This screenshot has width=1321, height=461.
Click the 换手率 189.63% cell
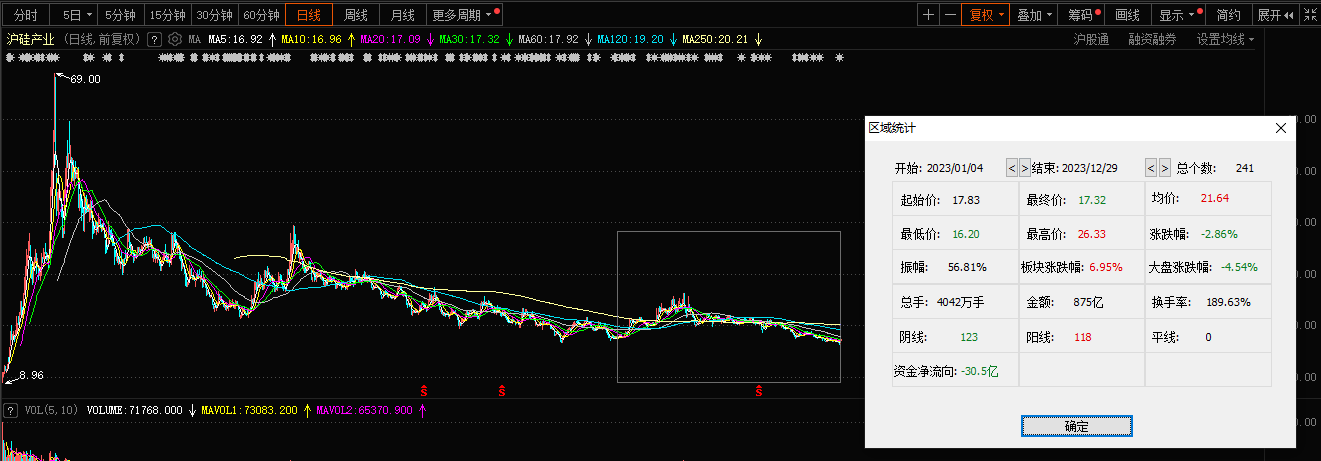[x=1208, y=301]
